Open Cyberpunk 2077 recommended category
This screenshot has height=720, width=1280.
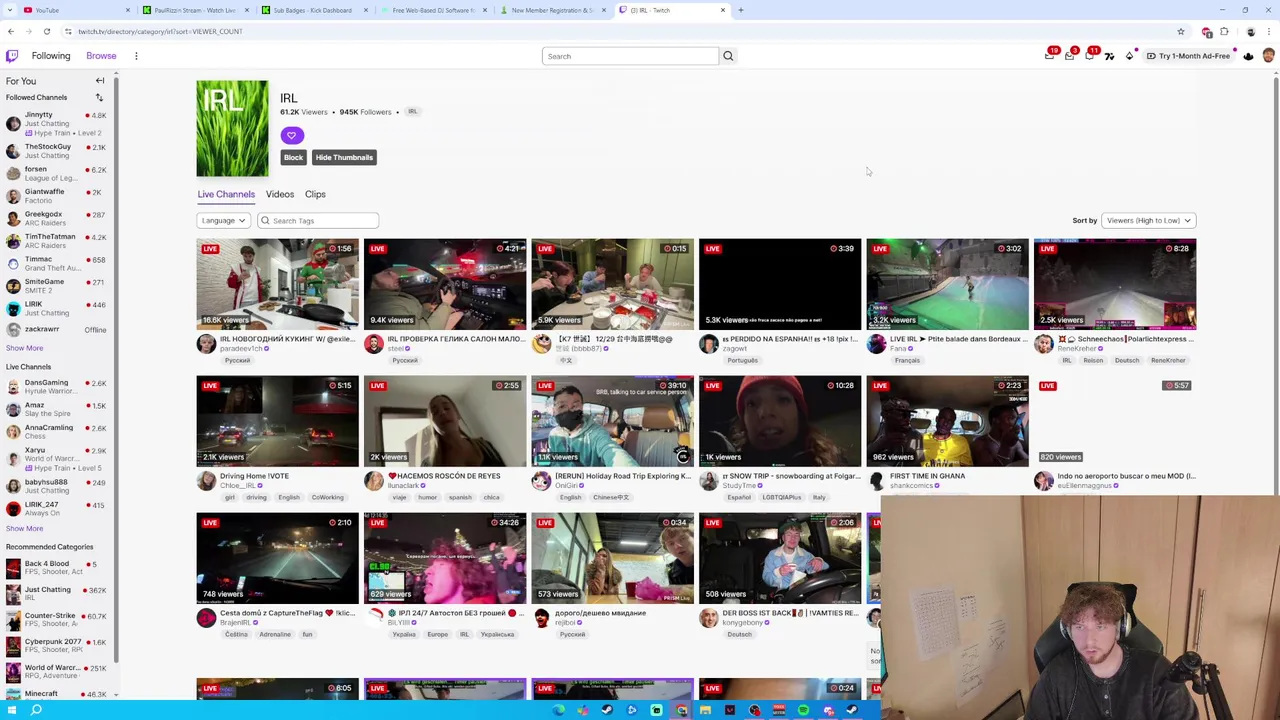[x=58, y=646]
